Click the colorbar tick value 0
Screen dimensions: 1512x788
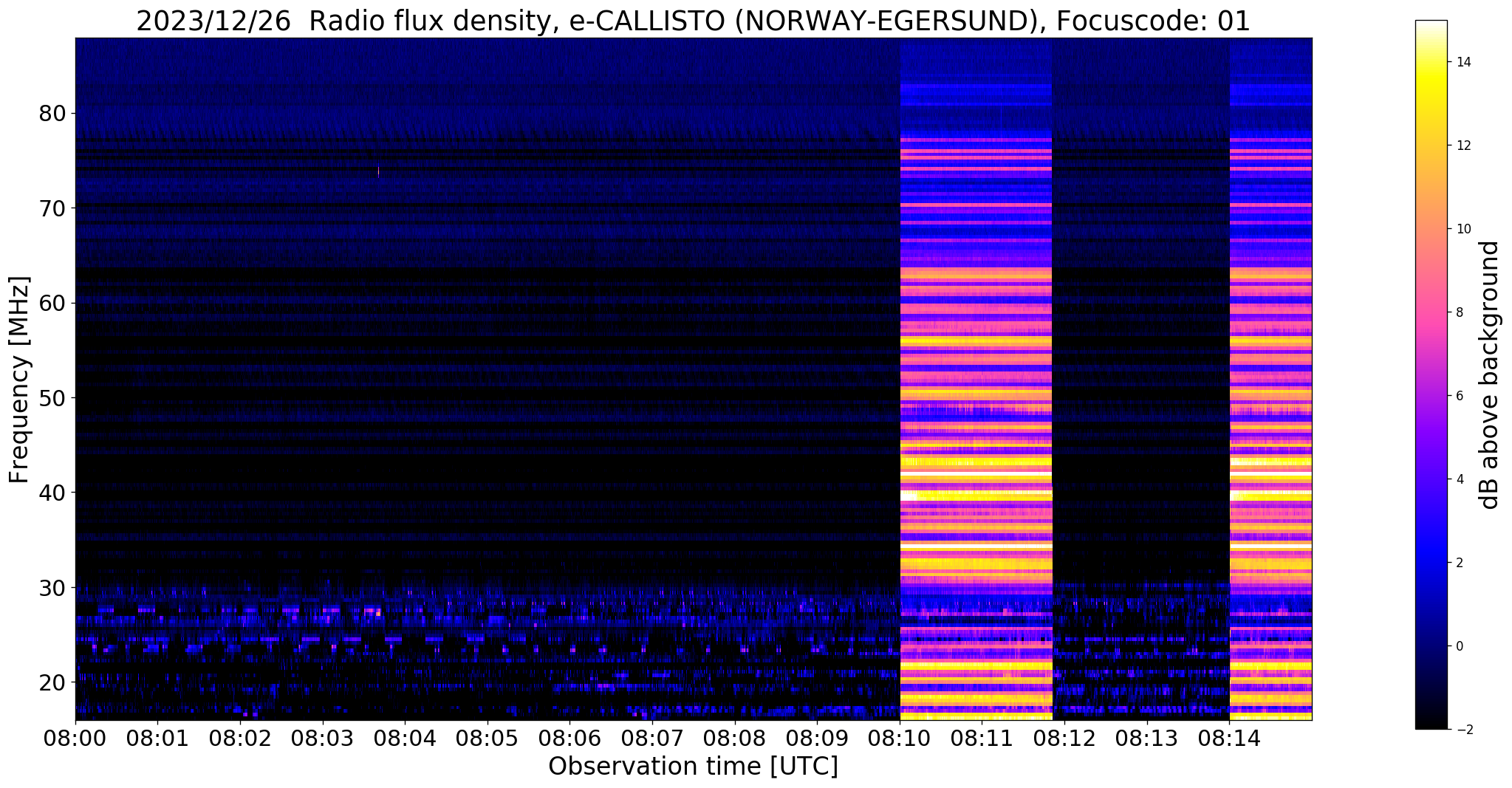(1460, 646)
